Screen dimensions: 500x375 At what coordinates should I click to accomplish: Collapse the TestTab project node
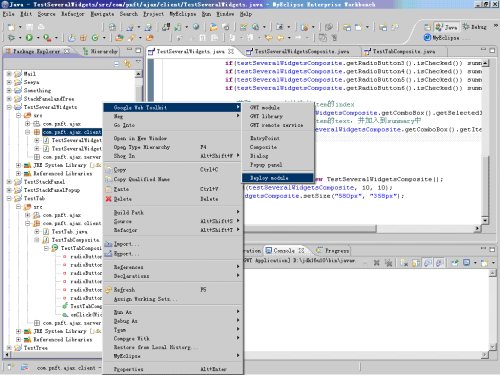9,198
